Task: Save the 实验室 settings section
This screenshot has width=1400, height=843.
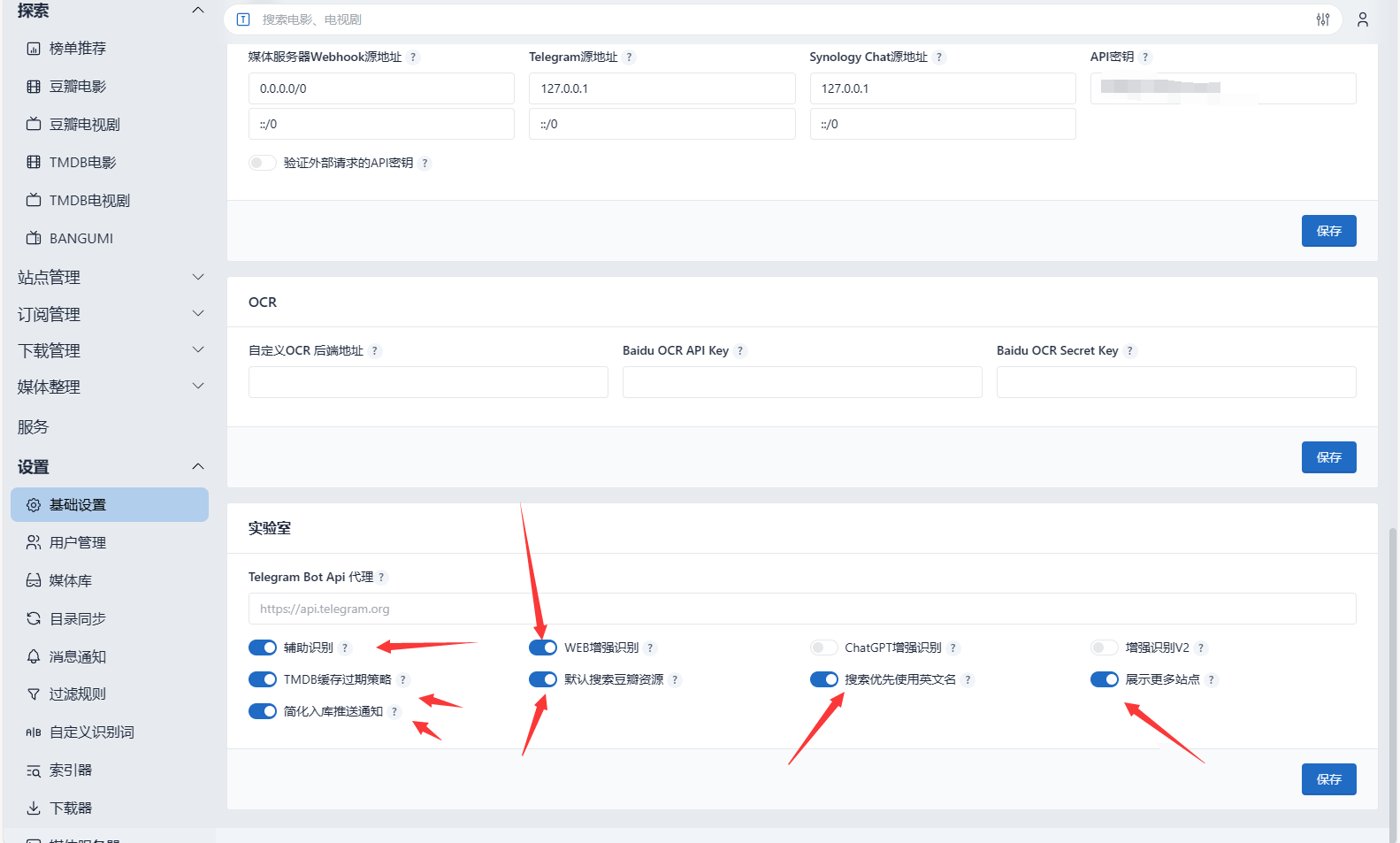Action: click(x=1328, y=779)
